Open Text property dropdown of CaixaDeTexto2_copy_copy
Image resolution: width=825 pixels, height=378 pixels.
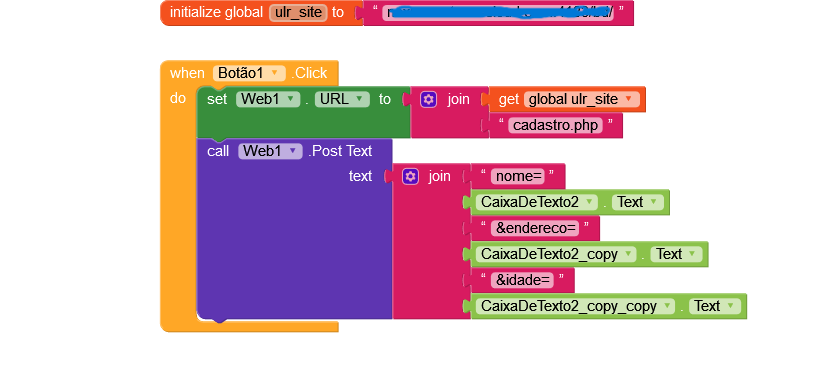coord(715,306)
